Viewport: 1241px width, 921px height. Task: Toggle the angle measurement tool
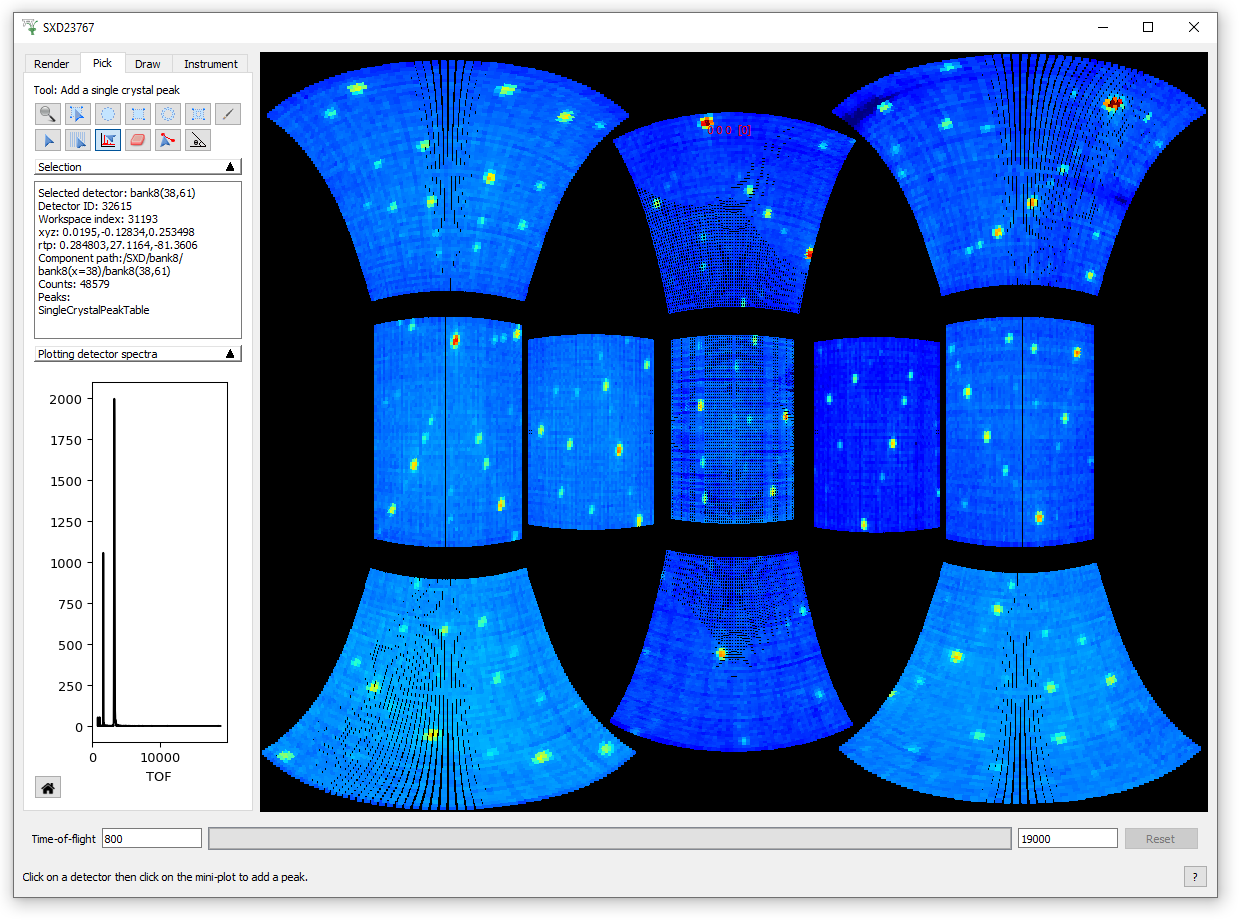pos(198,140)
